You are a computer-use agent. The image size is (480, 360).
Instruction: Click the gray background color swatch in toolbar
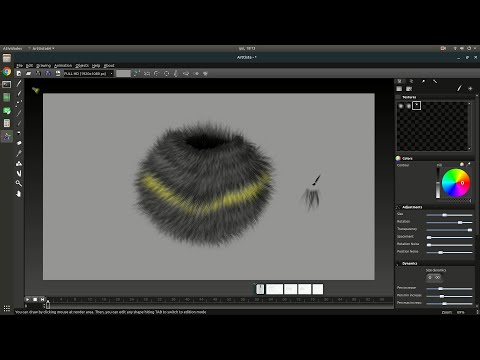click(x=123, y=73)
